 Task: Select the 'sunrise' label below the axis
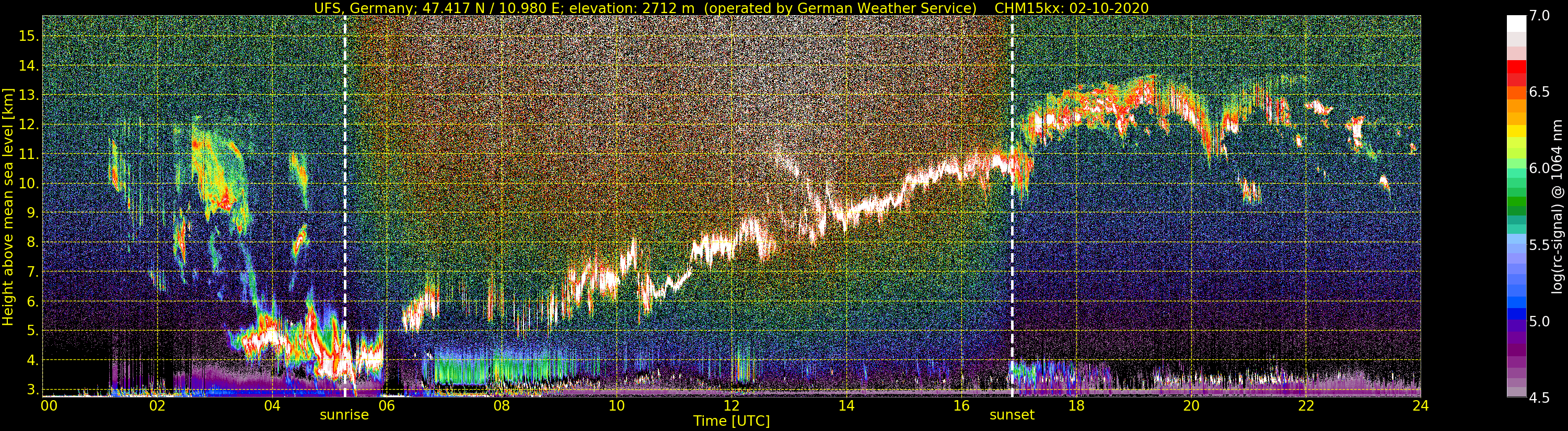point(344,415)
